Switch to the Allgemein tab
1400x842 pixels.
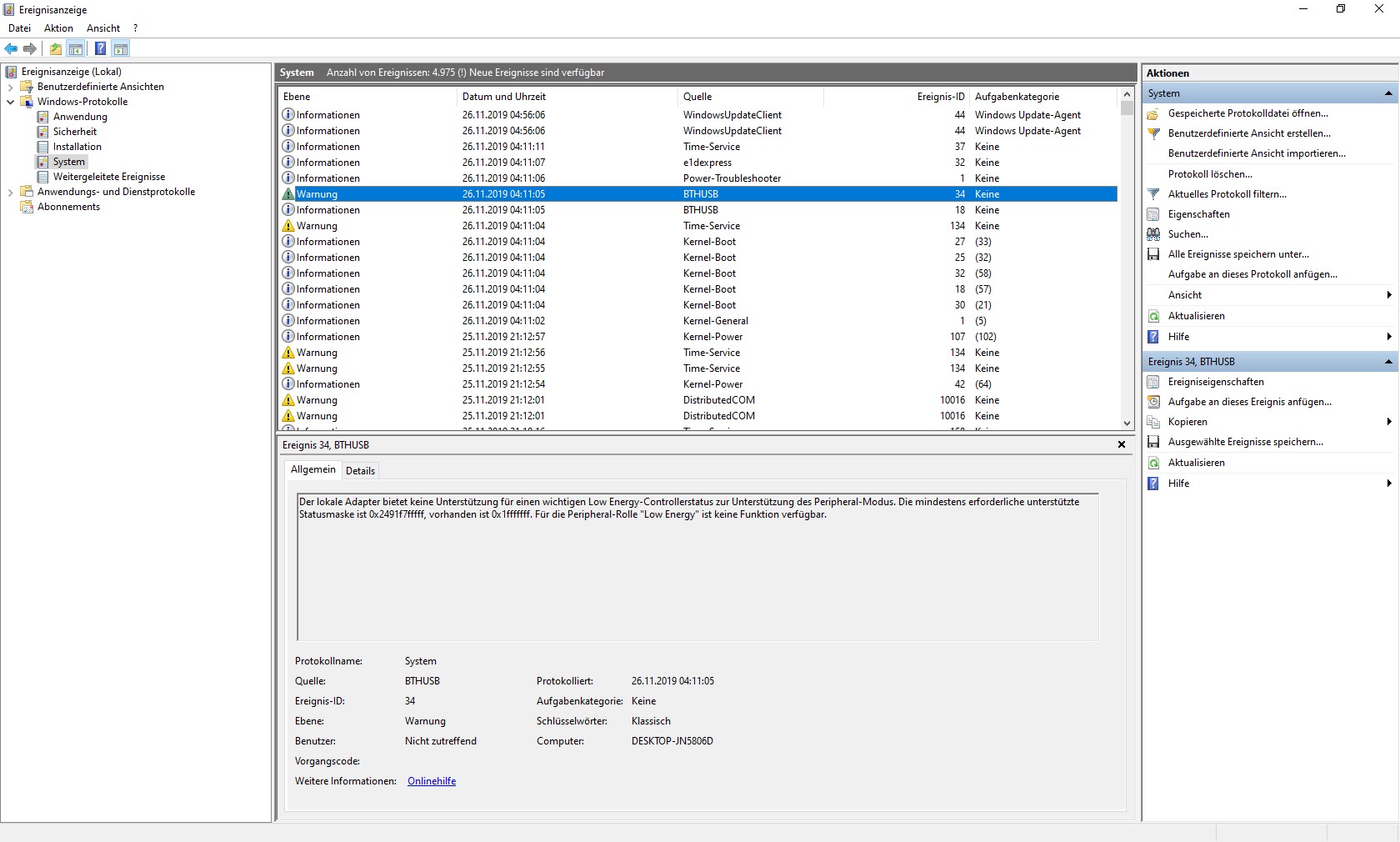pos(313,470)
